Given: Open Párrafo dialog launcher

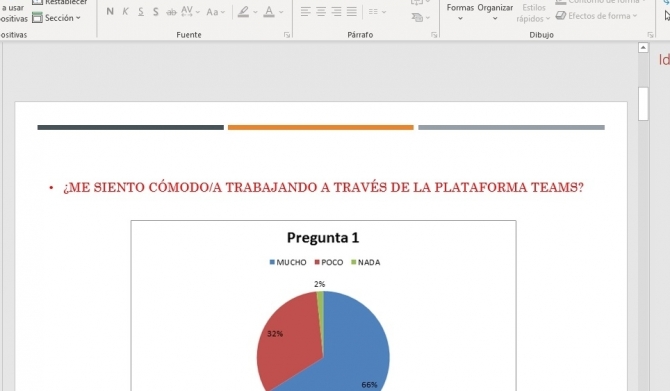Looking at the screenshot, I should (434, 35).
